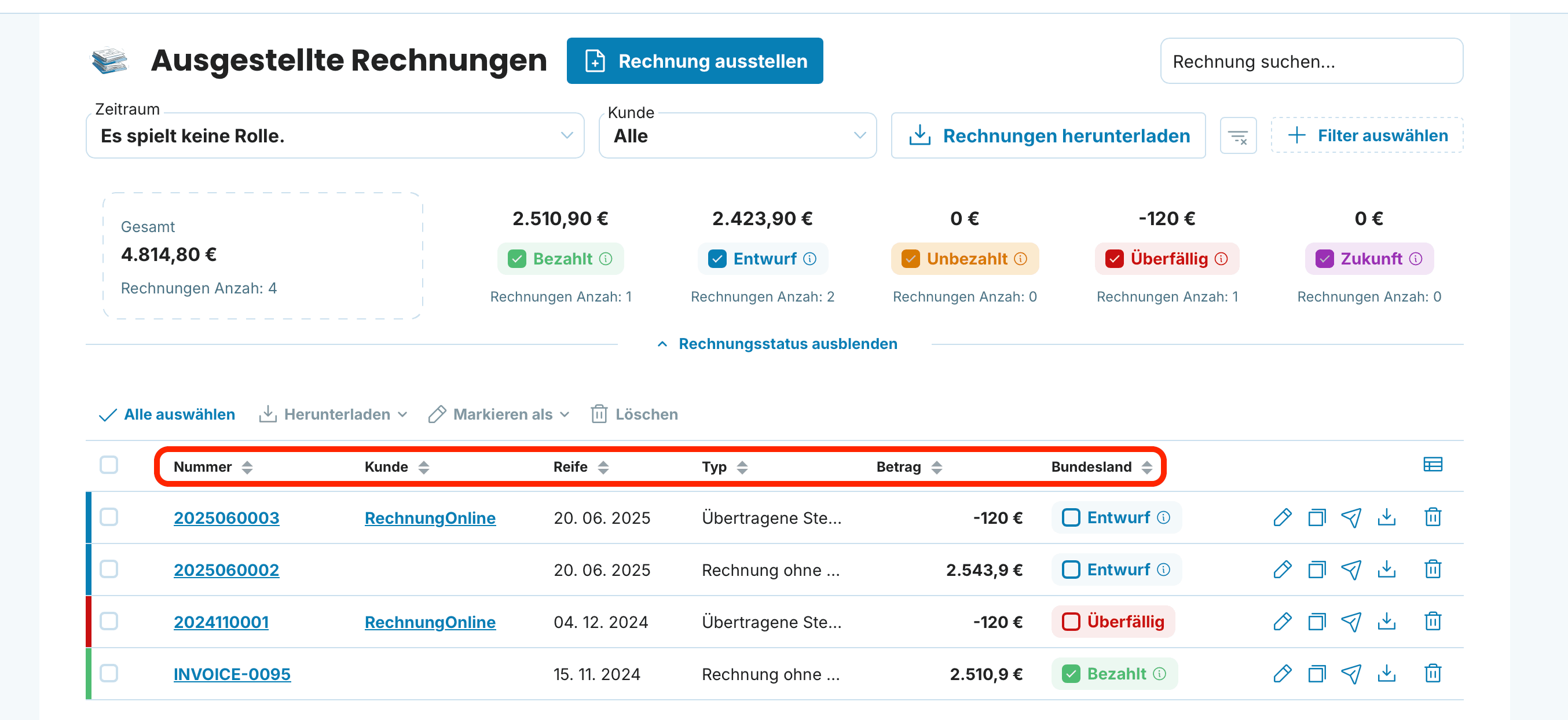The height and width of the screenshot is (720, 1568).
Task: Open the Zeitraum dropdown
Action: pyautogui.click(x=335, y=135)
